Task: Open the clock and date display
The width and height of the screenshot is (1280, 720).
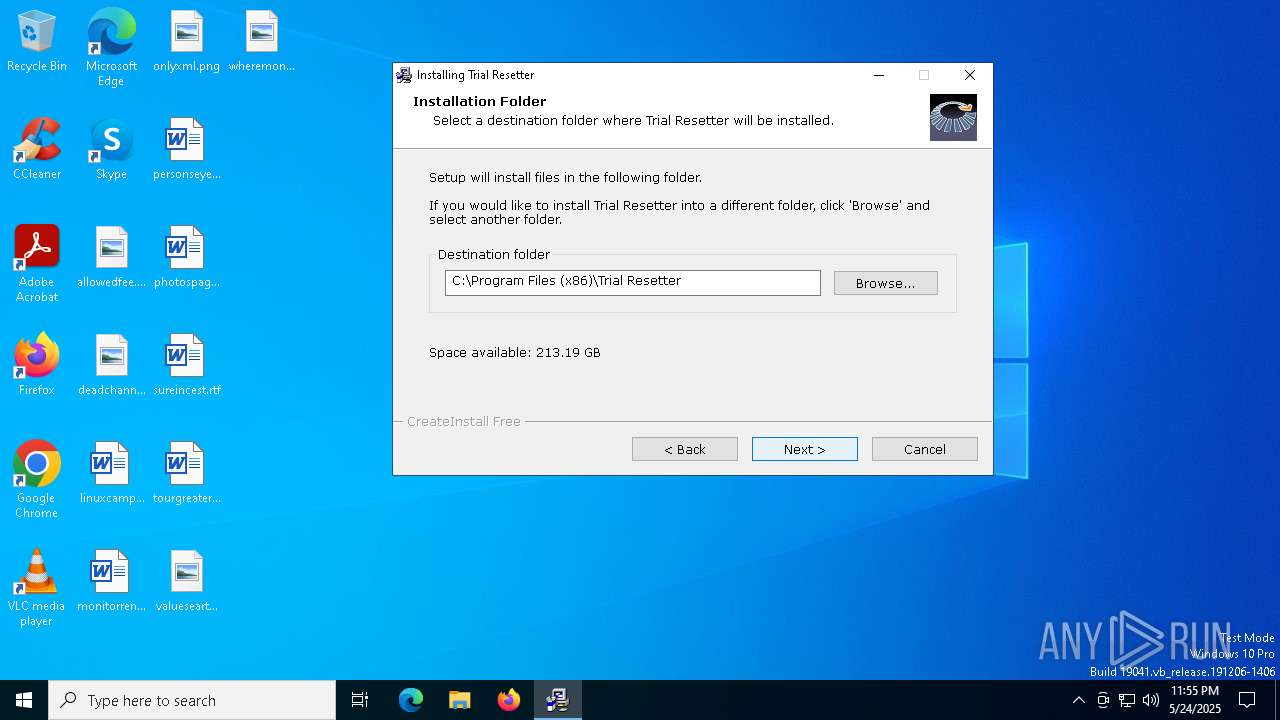Action: point(1195,700)
